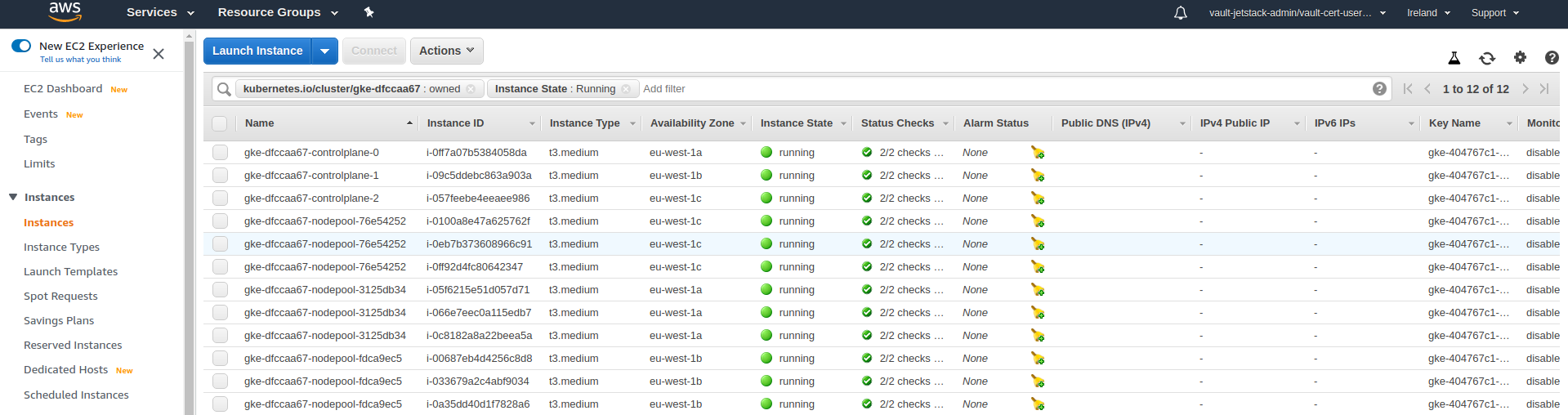Screen dimensions: 1568x415
Task: Select checkbox for instance i-066e7eec0a115edb7
Action: pos(220,313)
